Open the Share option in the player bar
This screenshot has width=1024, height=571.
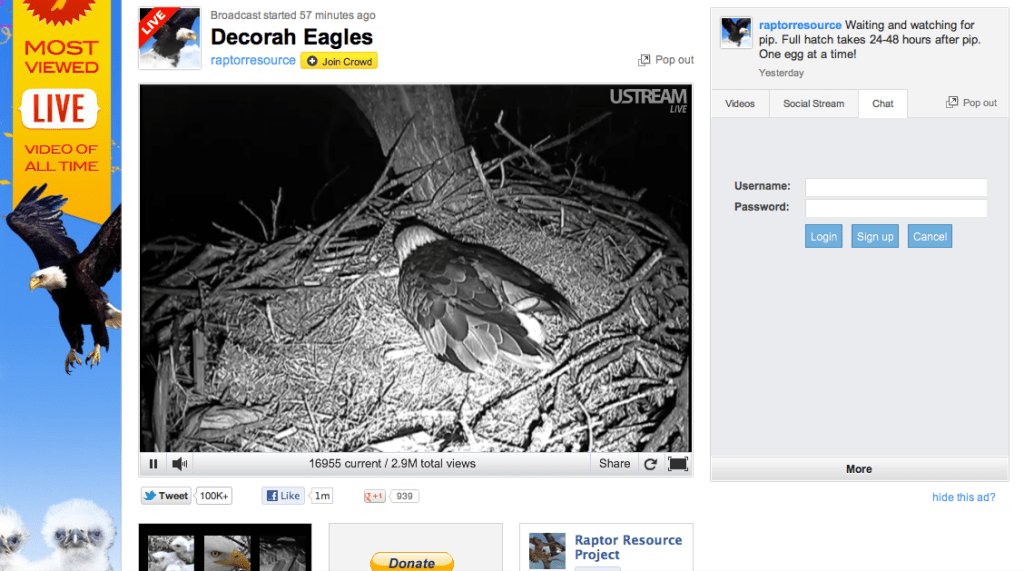point(615,464)
